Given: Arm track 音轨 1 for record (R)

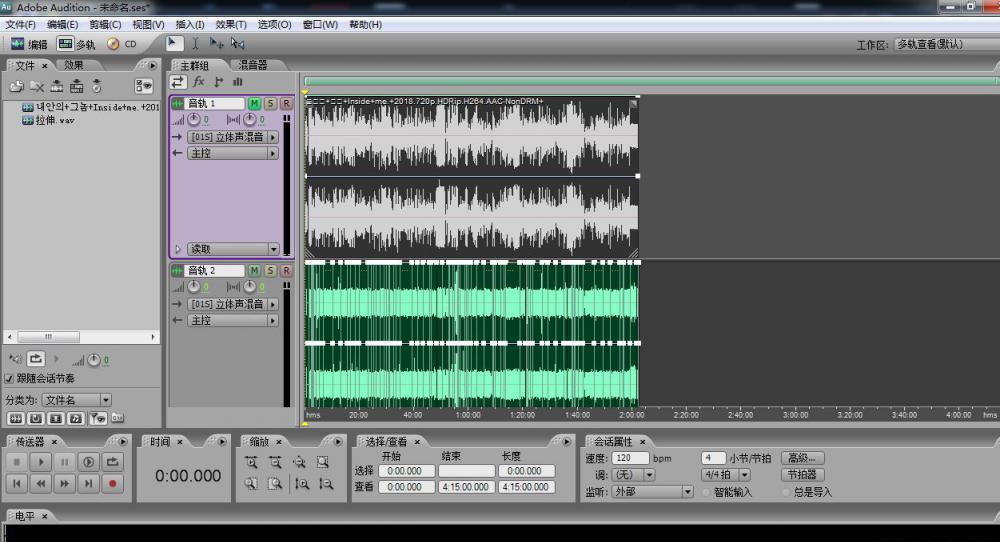Looking at the screenshot, I should coord(286,103).
